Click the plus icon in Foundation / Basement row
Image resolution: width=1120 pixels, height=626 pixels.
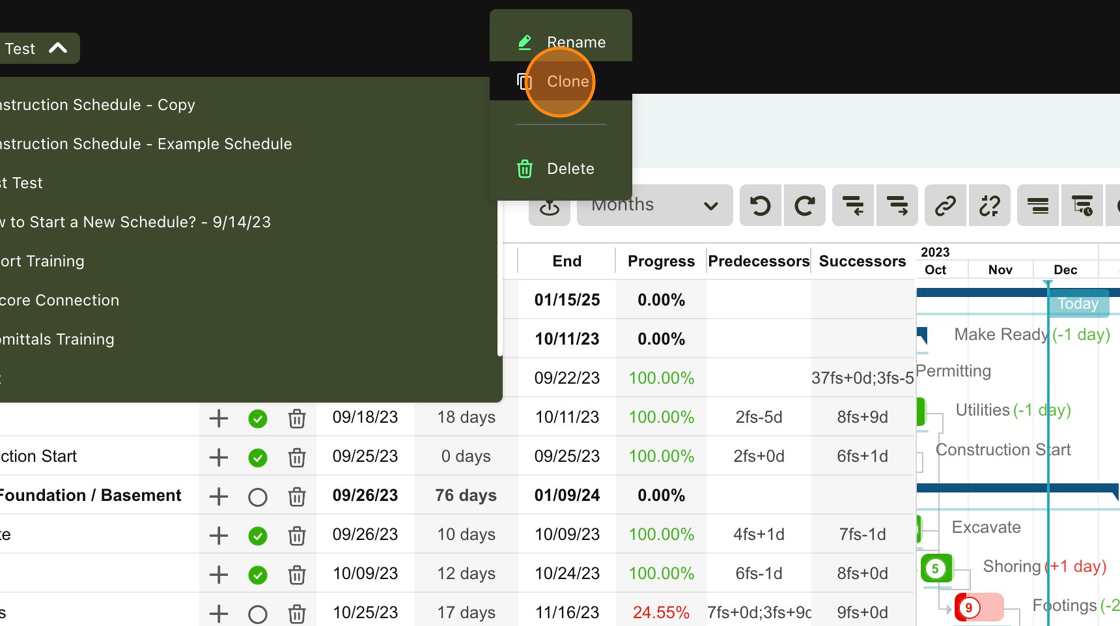[x=219, y=496]
